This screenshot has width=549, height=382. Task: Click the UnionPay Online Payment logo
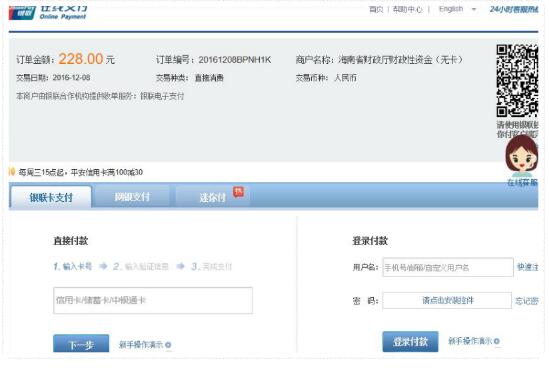click(x=48, y=13)
